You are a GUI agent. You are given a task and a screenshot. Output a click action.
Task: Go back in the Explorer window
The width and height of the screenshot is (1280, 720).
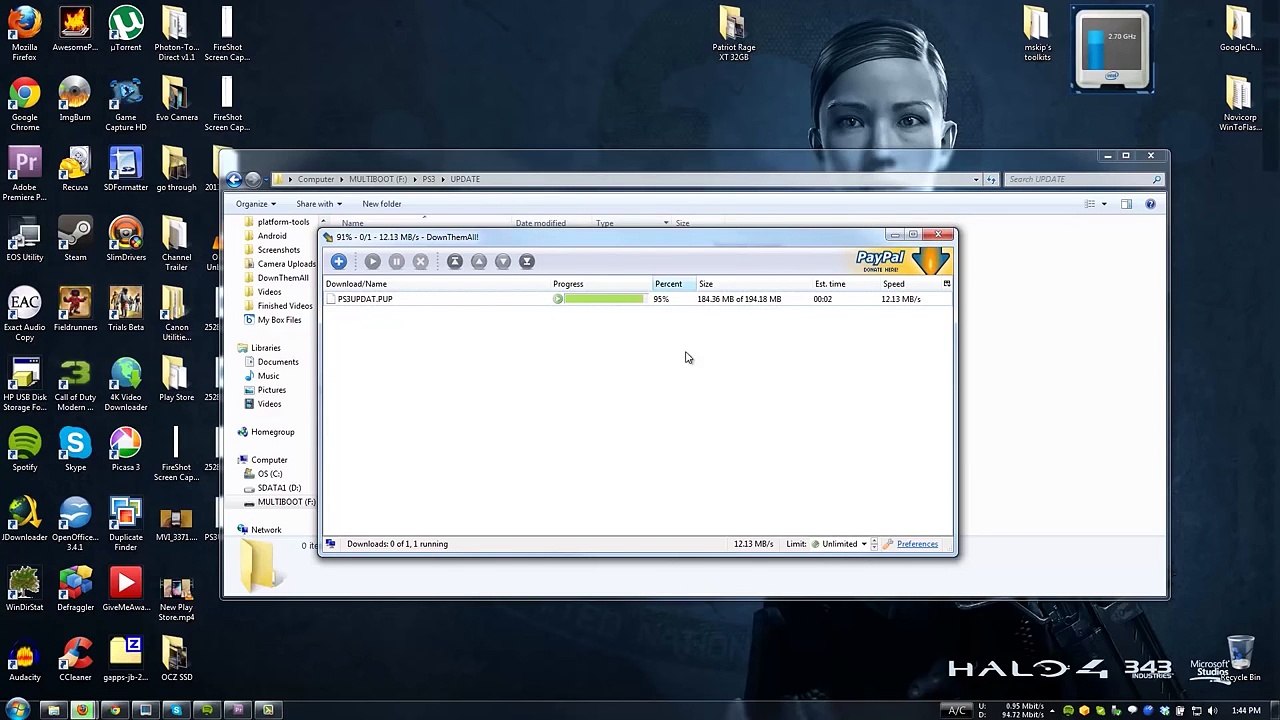[x=234, y=179]
